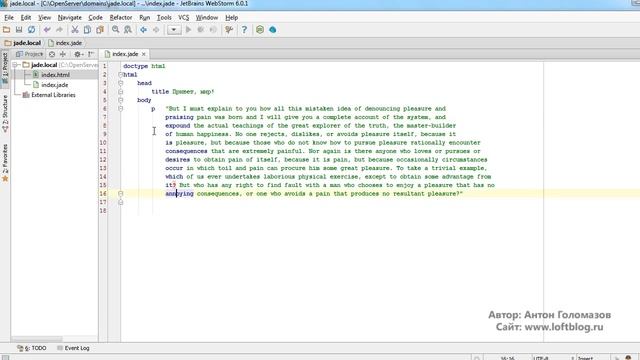This screenshot has width=640, height=360.
Task: Collapse the jade.local project root node
Action: pyautogui.click(x=15, y=65)
